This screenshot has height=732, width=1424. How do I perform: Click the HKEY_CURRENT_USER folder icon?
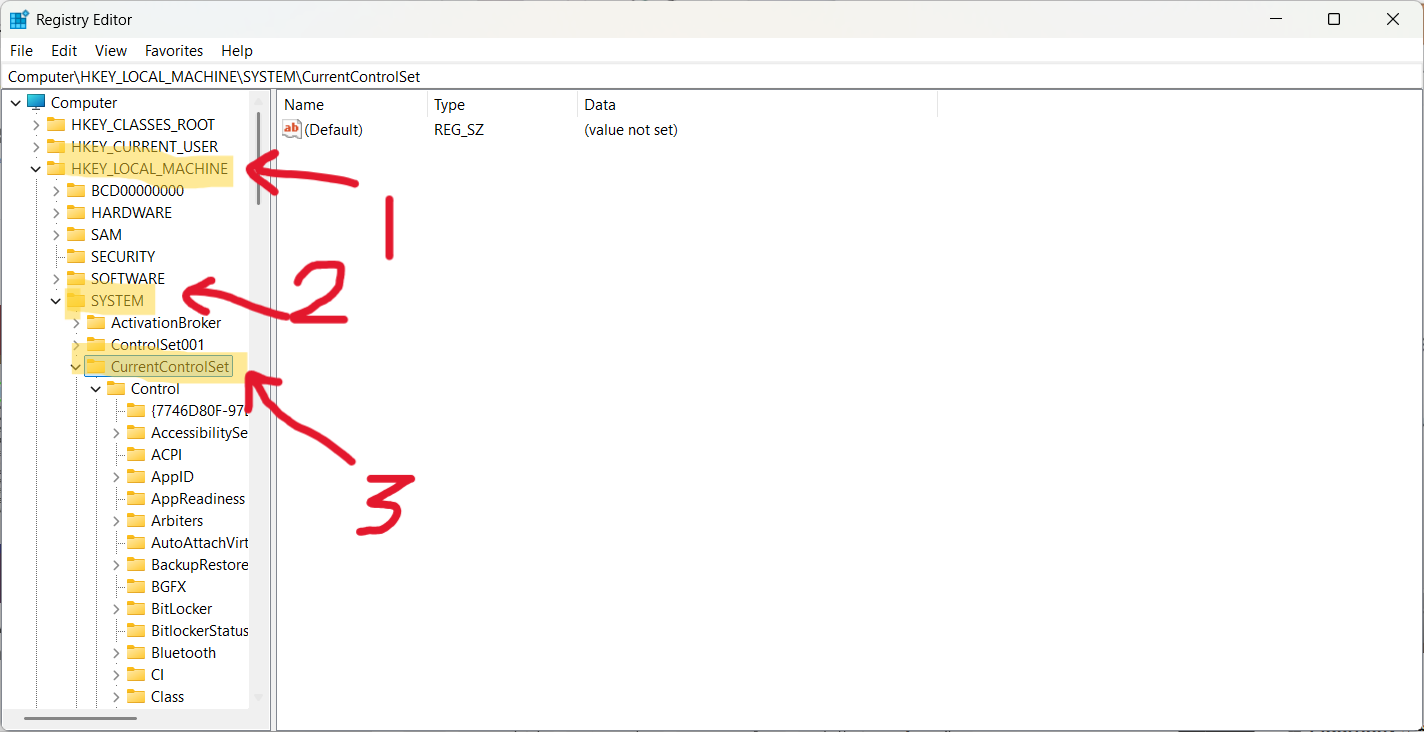[56, 146]
